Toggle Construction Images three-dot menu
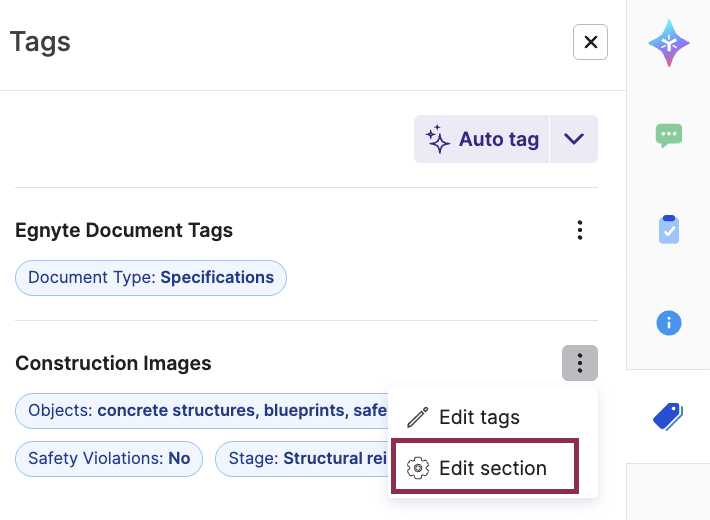Viewport: 710px width, 520px height. point(580,363)
